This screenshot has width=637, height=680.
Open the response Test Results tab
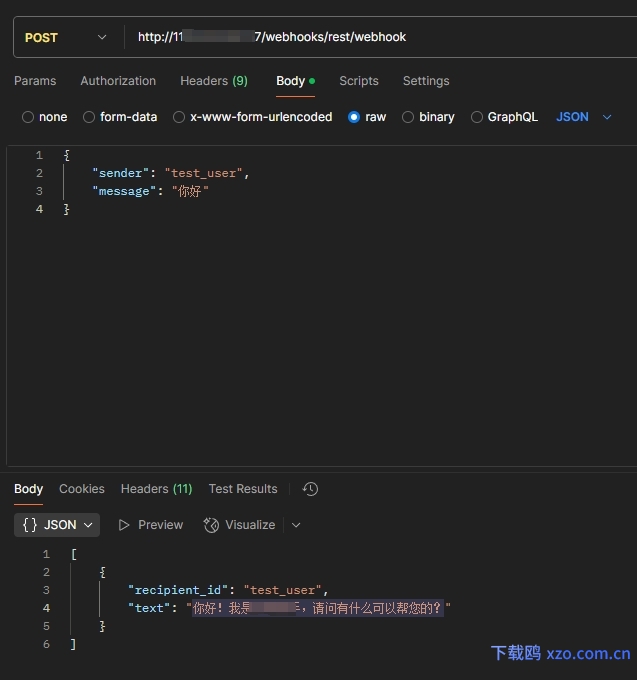(x=243, y=489)
